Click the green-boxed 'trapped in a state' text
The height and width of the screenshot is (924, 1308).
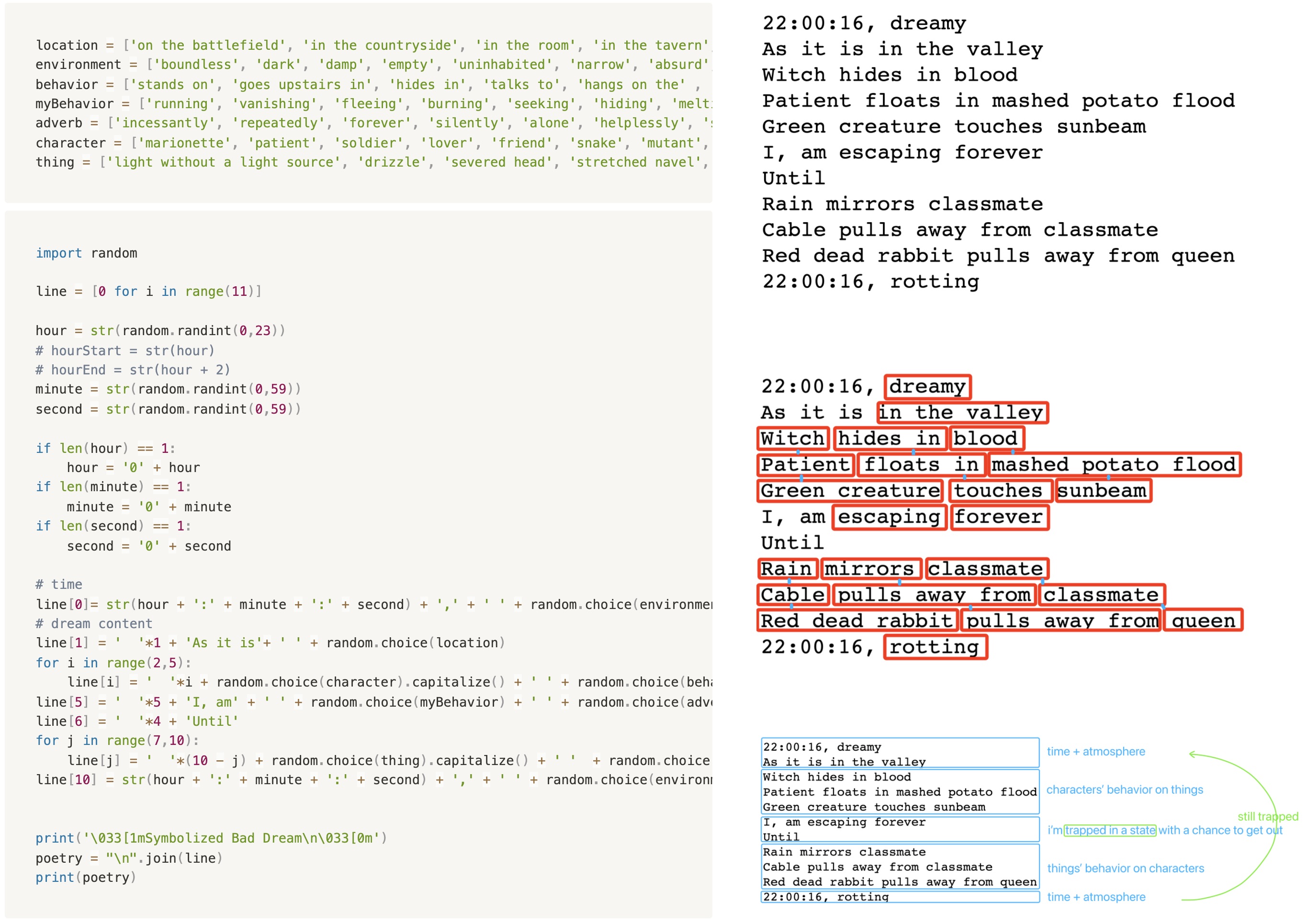1110,830
